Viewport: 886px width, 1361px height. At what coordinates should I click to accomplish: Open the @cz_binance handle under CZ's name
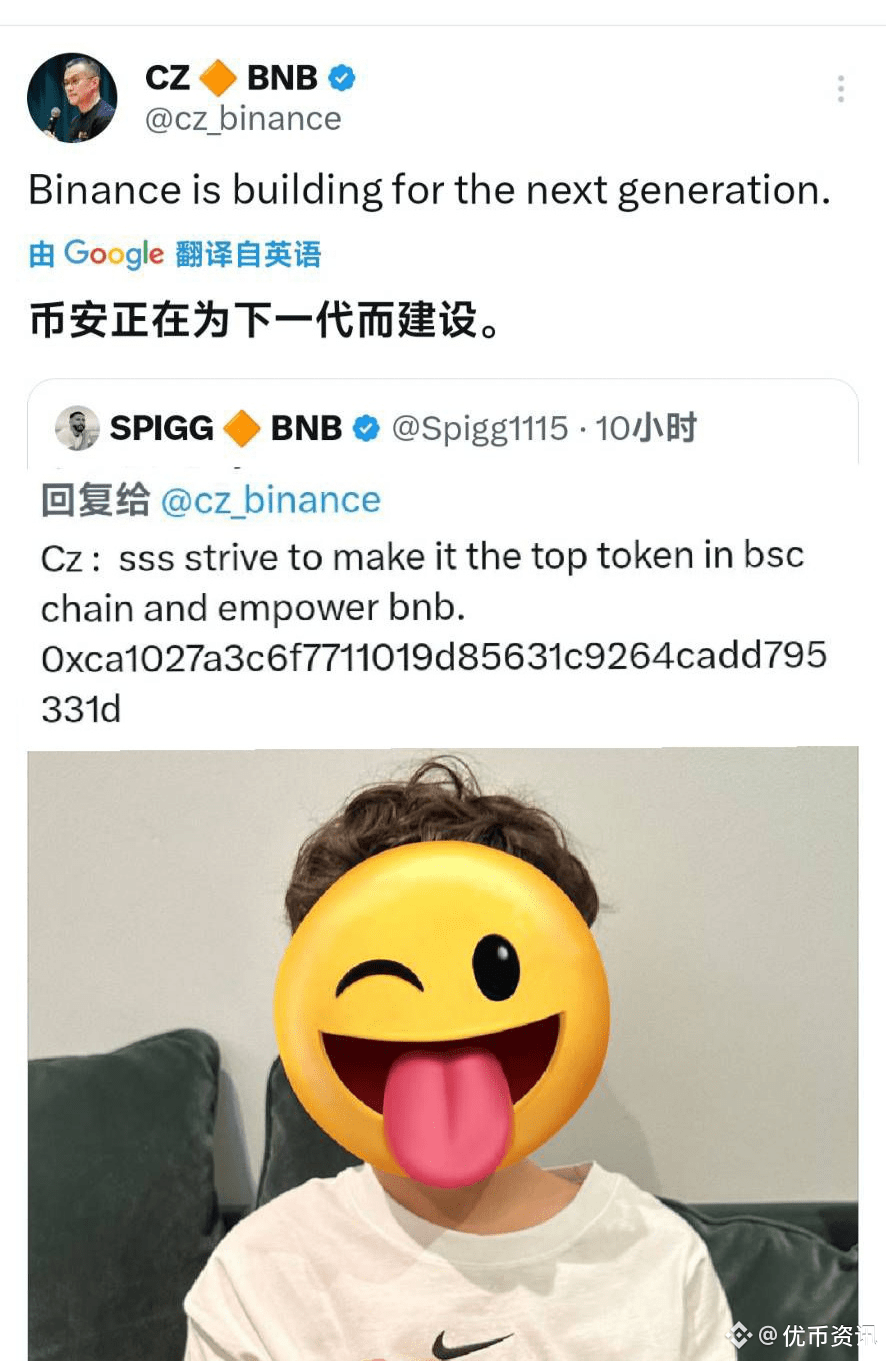point(243,119)
